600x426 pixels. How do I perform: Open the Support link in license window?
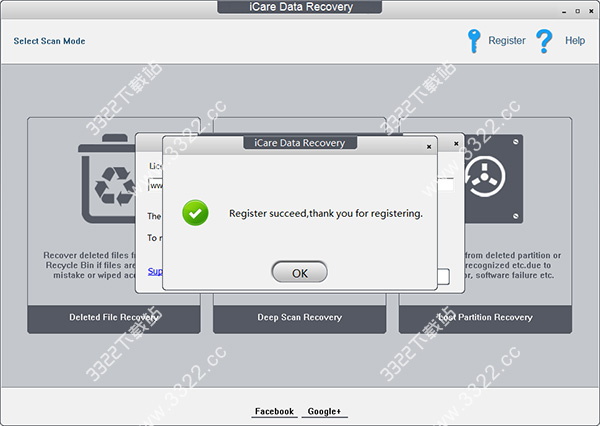[x=155, y=271]
